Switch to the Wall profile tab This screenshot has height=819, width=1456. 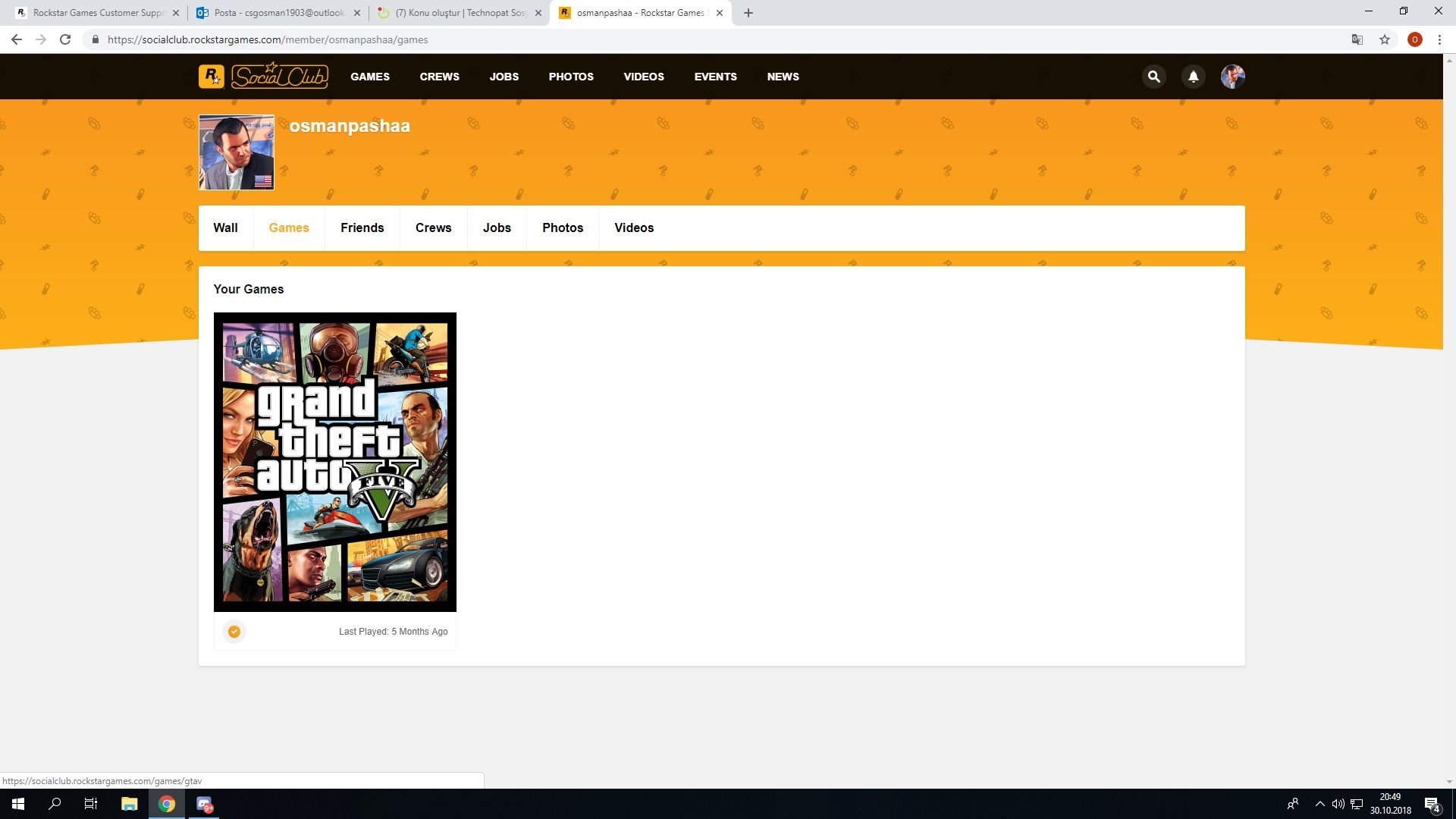pos(225,227)
